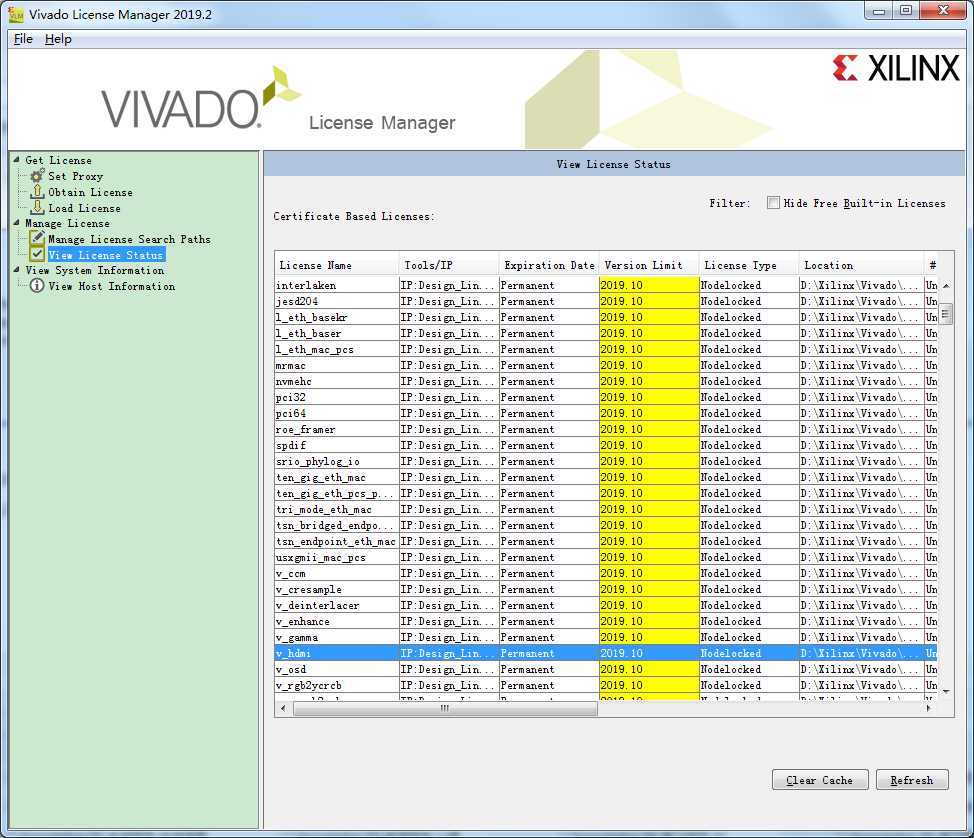Select the v_cresample license row
This screenshot has height=838, width=974.
tap(606, 590)
